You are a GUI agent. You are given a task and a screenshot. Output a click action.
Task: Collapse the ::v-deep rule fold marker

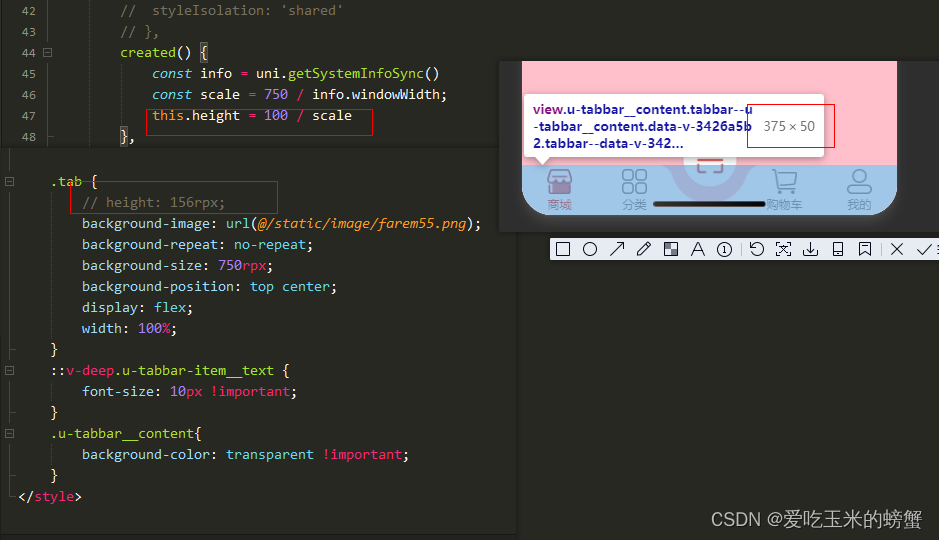coord(10,371)
